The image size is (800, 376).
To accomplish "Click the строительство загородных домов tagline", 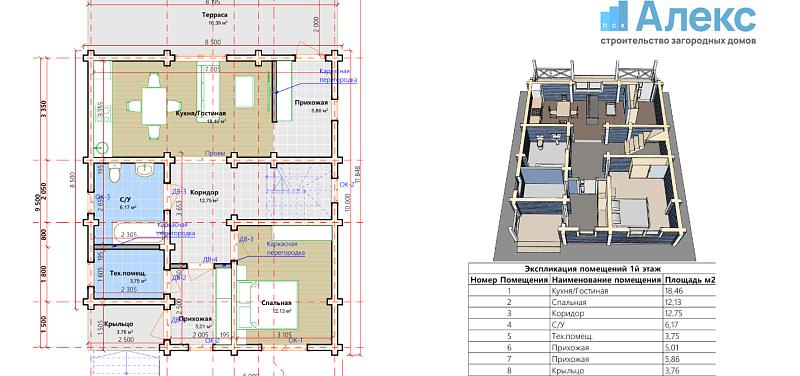I will click(x=678, y=41).
